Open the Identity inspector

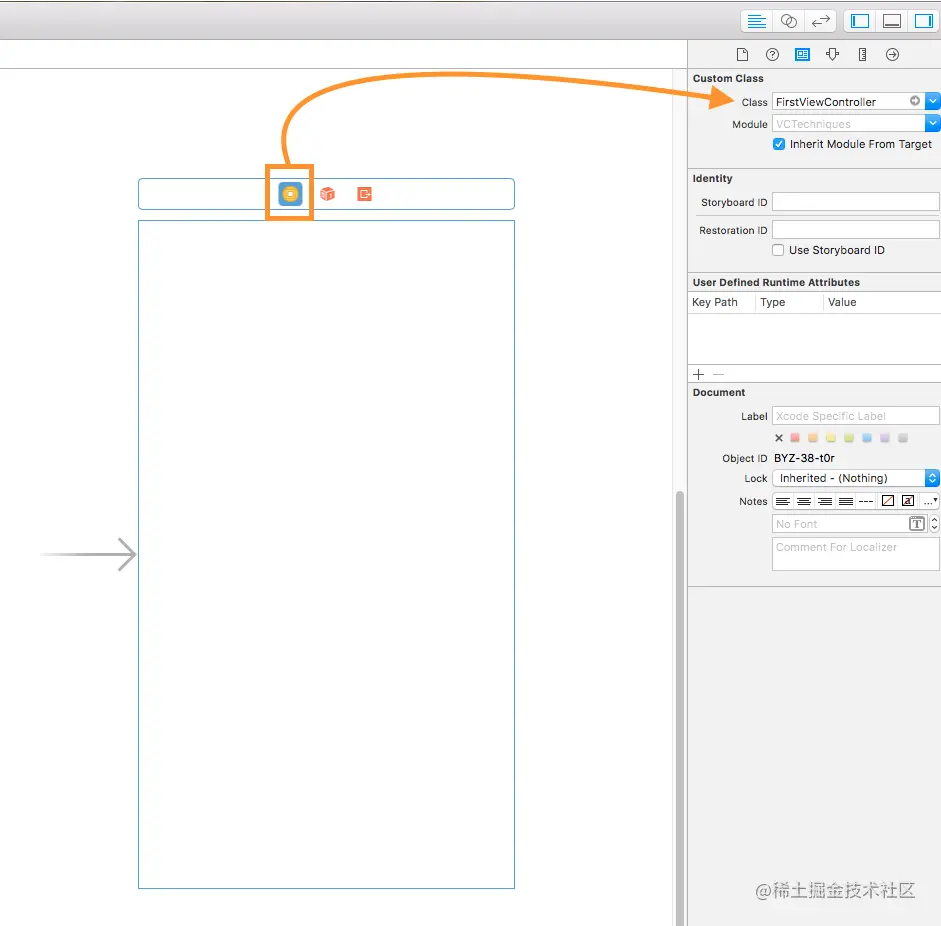(802, 55)
